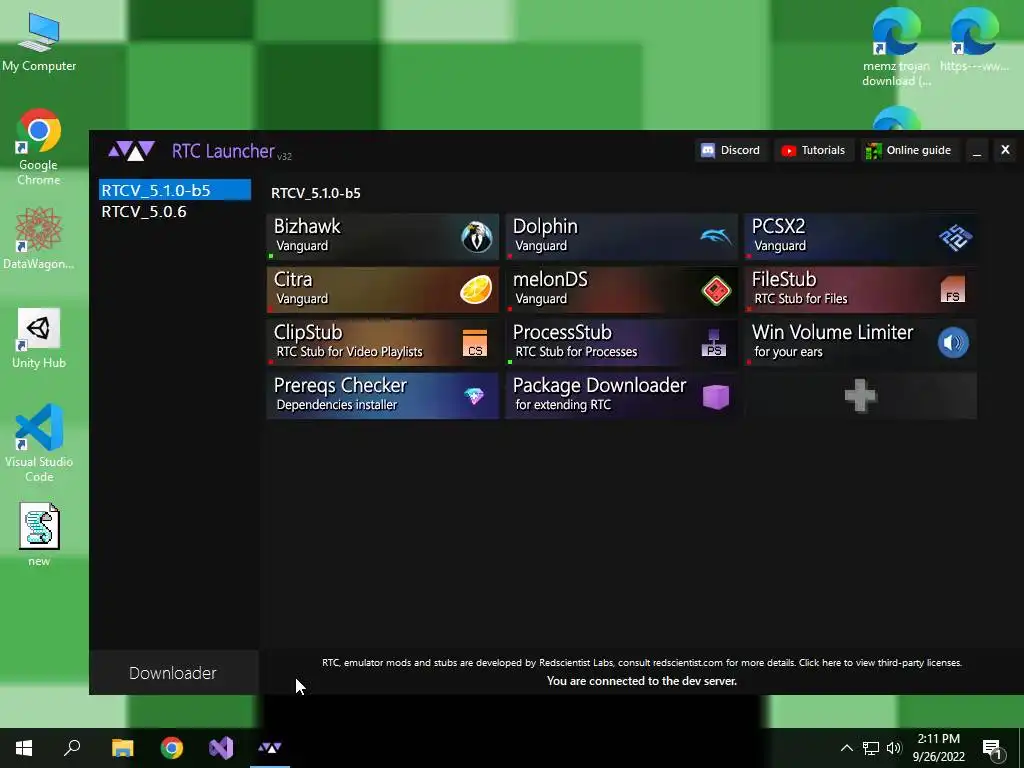The image size is (1024, 768).
Task: Minimize the RTC Launcher window
Action: pyautogui.click(x=977, y=151)
